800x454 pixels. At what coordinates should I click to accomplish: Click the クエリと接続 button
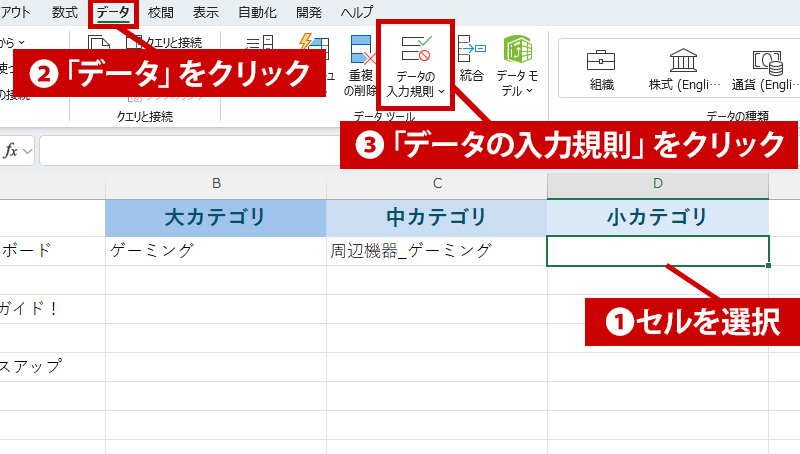click(x=165, y=42)
